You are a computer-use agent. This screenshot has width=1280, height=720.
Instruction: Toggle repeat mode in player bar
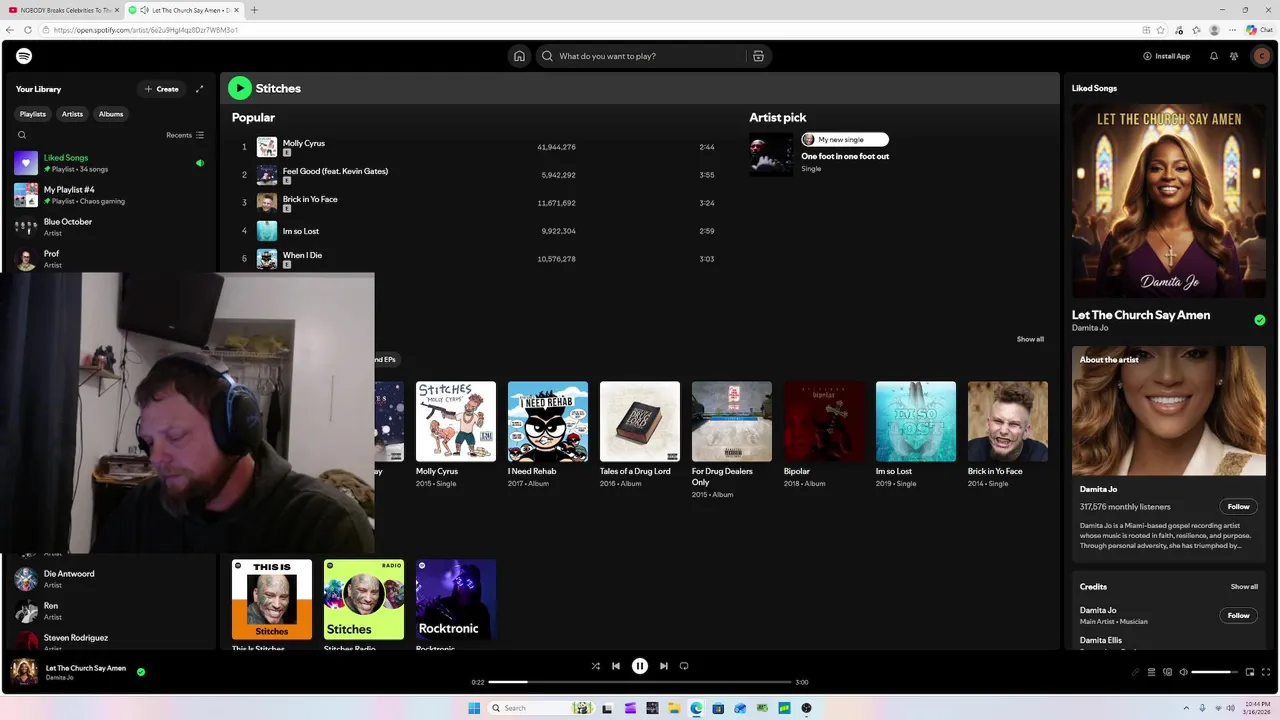(x=684, y=666)
